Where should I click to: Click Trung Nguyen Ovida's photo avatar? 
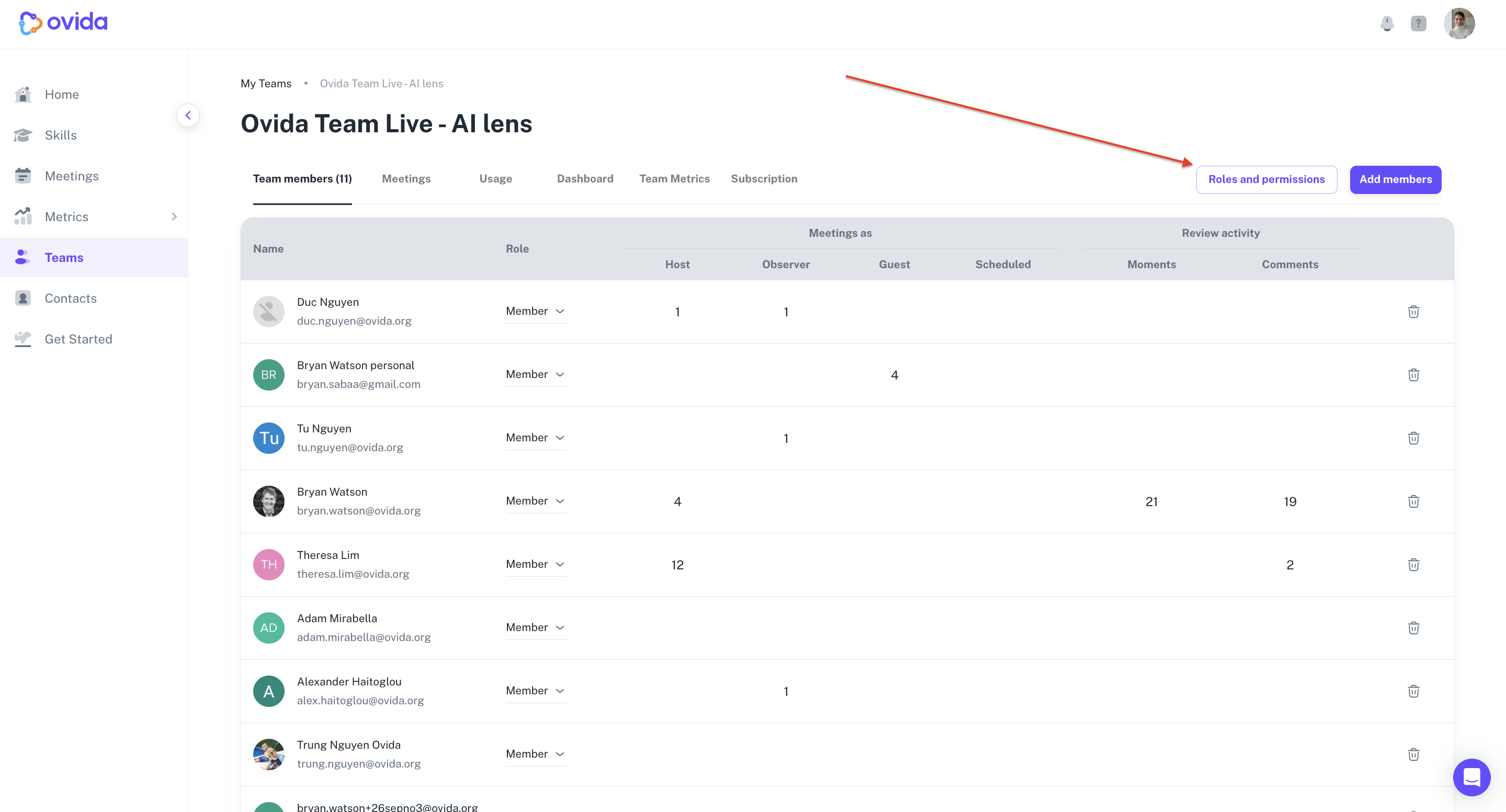tap(269, 754)
